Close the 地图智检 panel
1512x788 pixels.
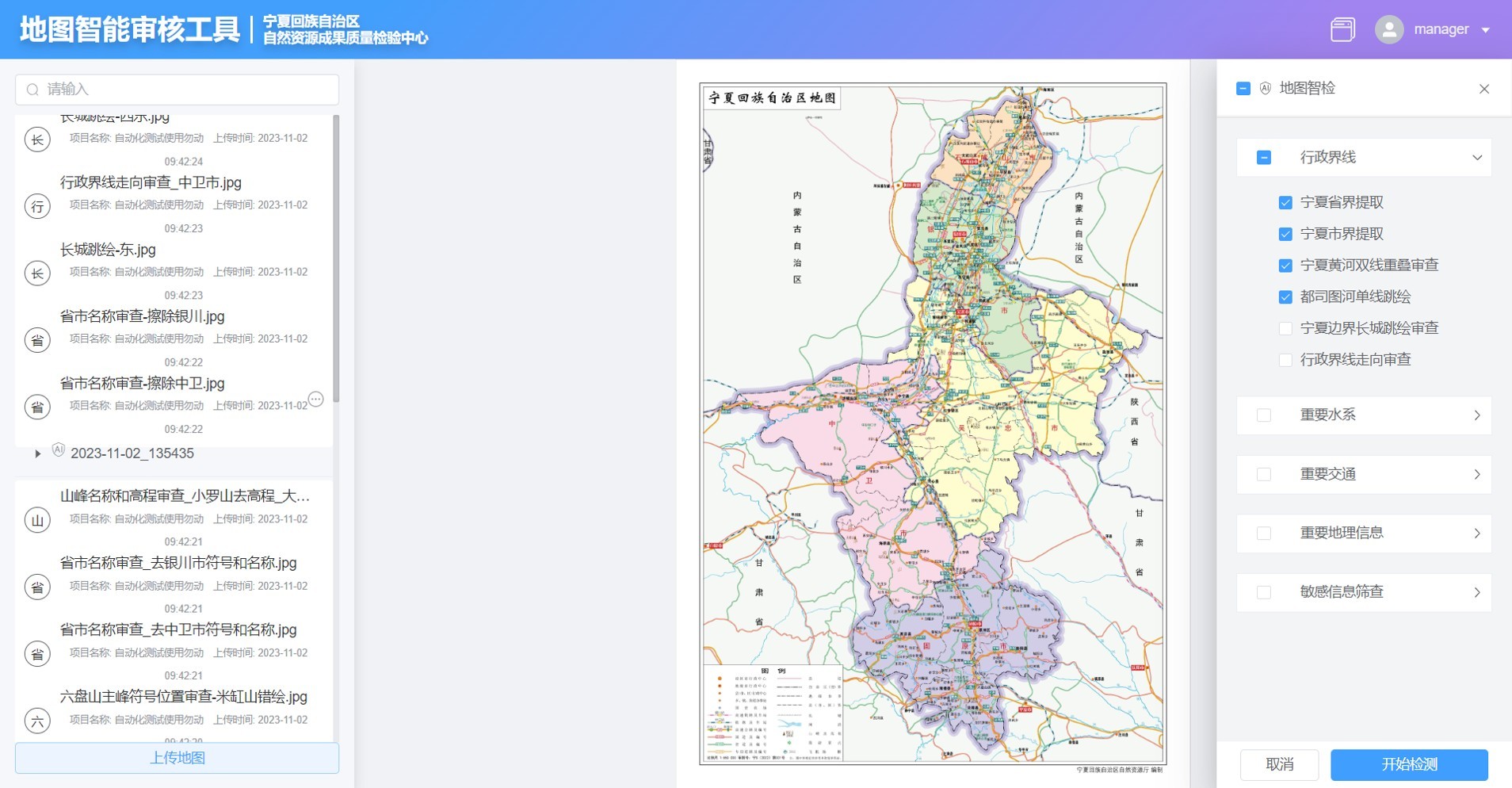point(1484,89)
